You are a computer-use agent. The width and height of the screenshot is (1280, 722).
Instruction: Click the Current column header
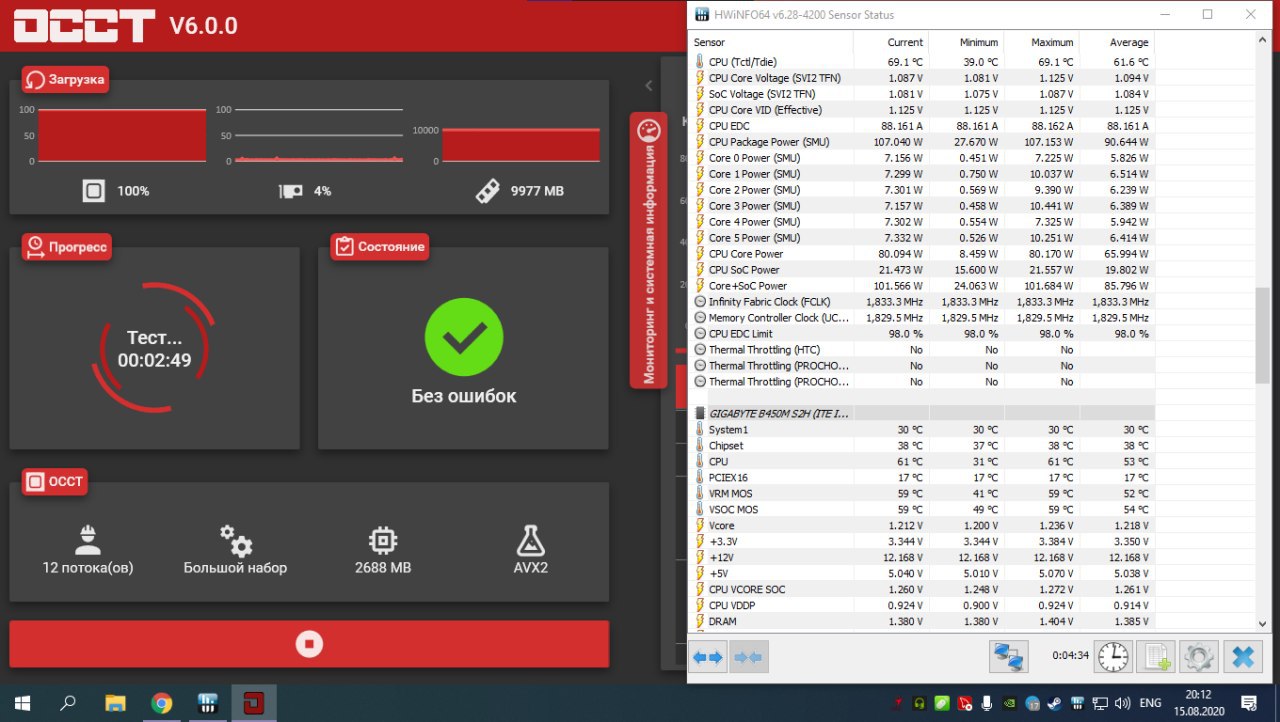pos(891,42)
